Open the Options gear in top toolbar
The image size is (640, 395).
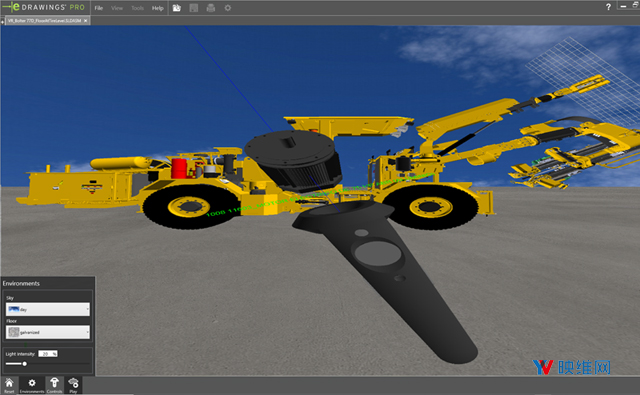pos(228,8)
